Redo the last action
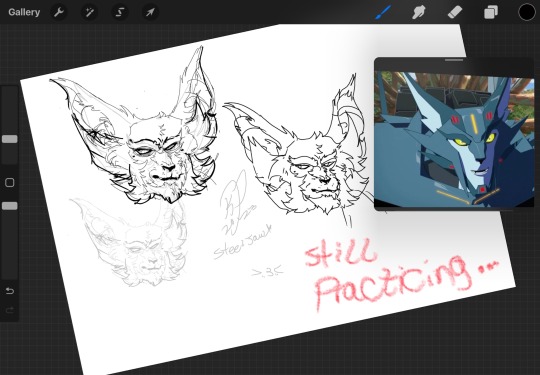Image resolution: width=540 pixels, height=375 pixels. [x=10, y=310]
